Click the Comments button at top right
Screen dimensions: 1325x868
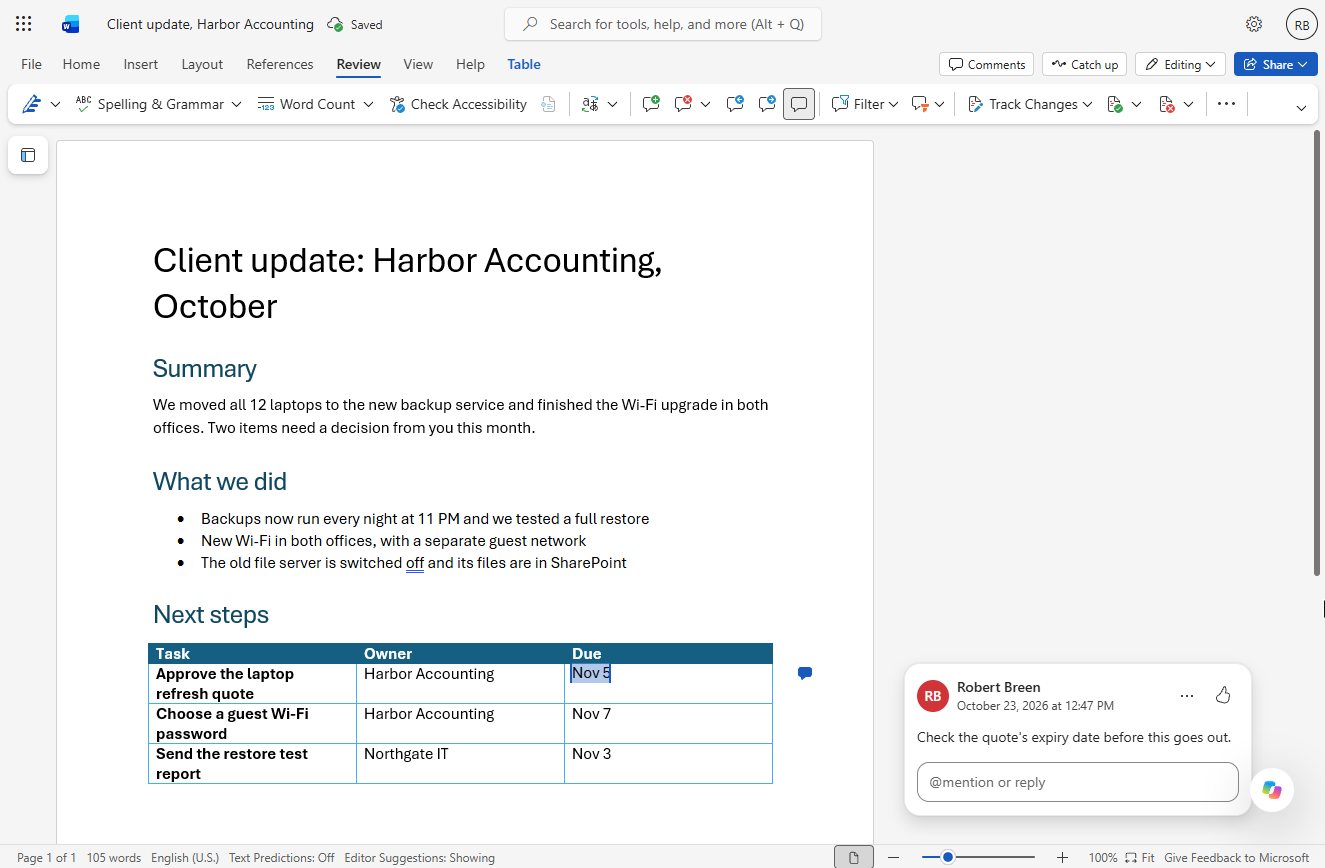(987, 64)
